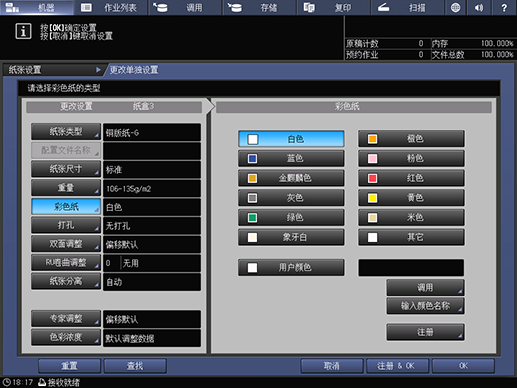517x388 pixels.
Task: Open the 重量 weight setting
Action: 66,188
